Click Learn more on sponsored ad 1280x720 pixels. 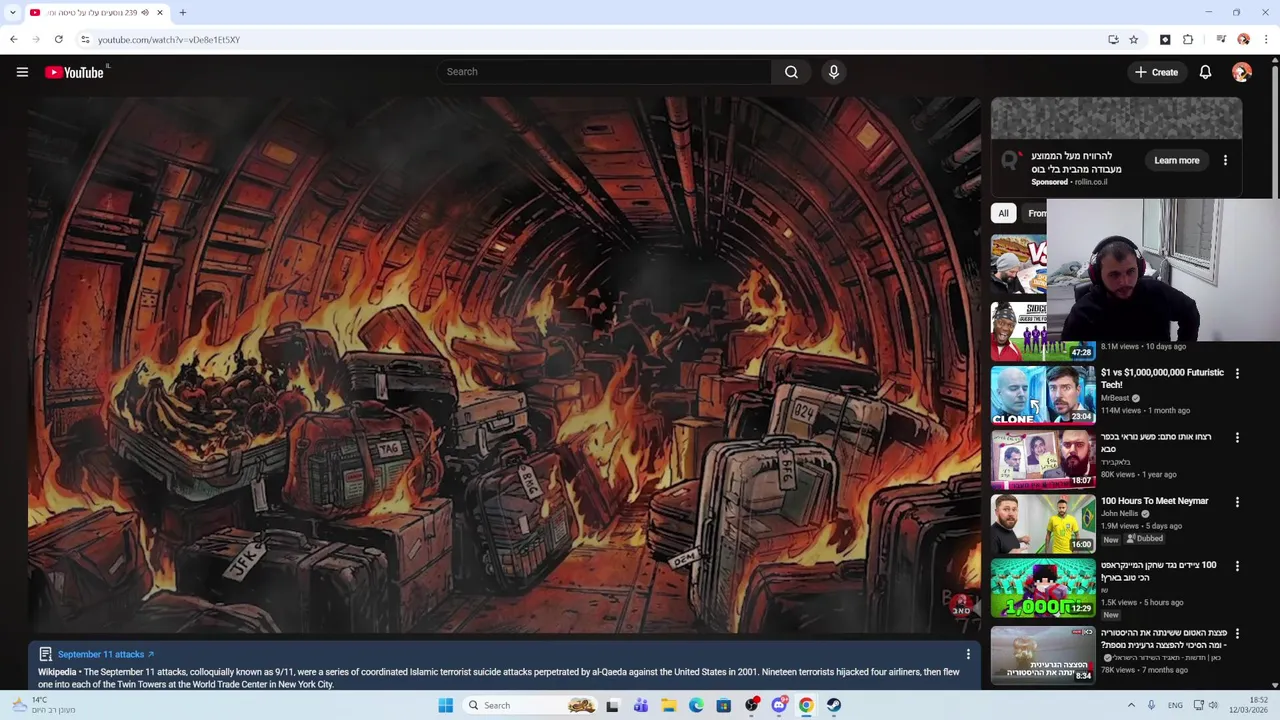1176,160
